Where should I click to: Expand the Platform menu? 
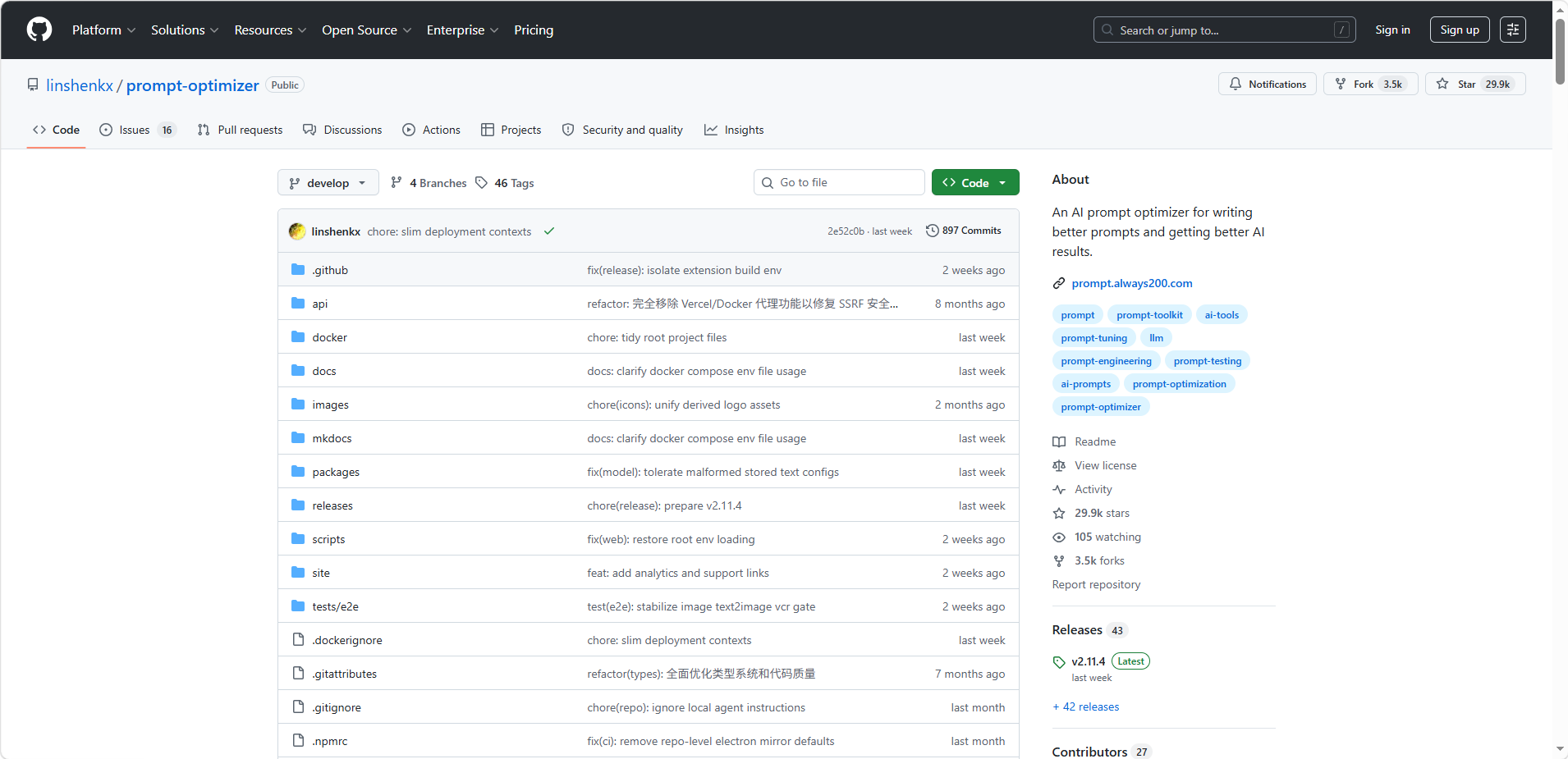pyautogui.click(x=103, y=30)
